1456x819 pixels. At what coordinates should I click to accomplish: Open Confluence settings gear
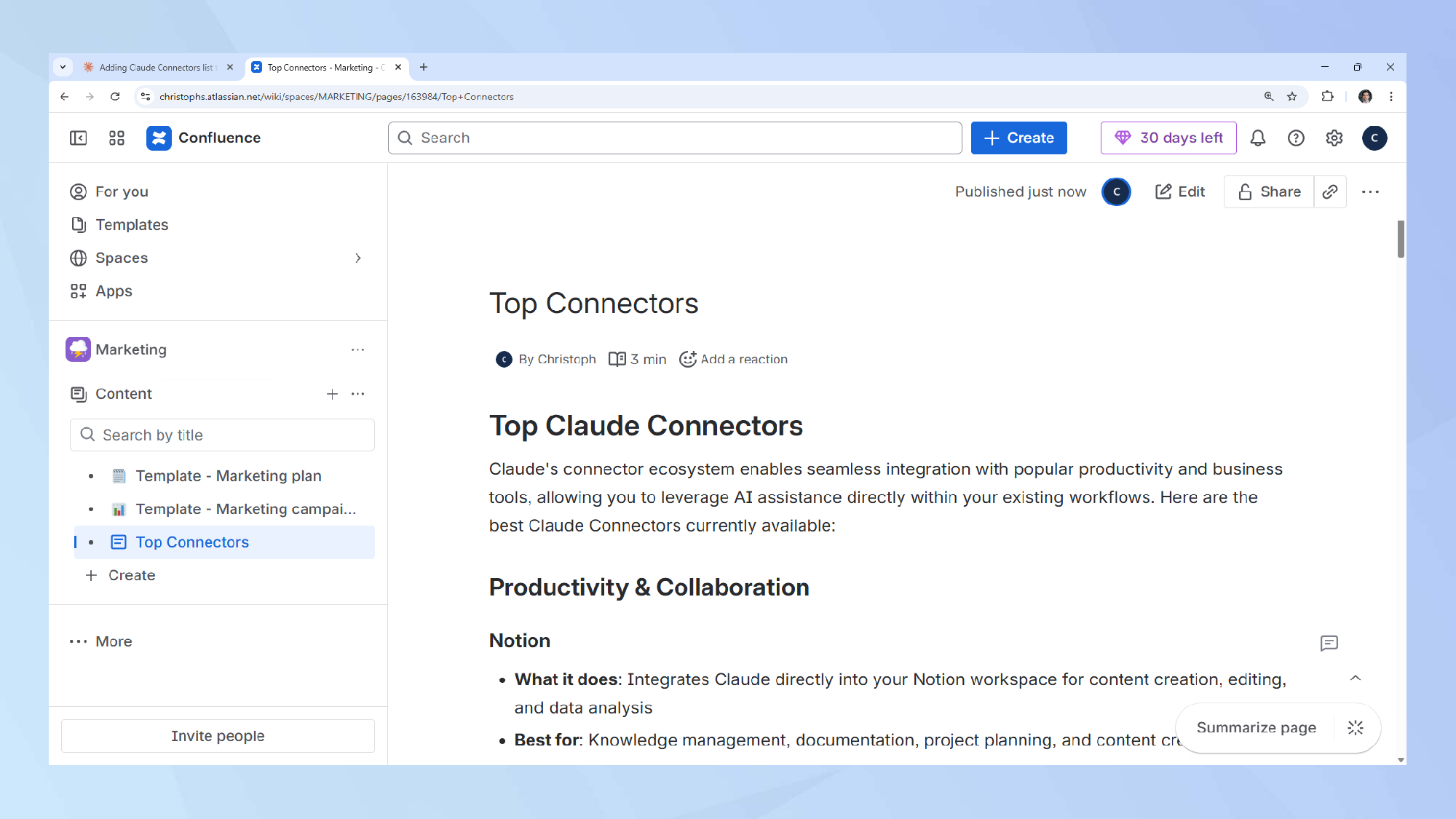[1334, 138]
